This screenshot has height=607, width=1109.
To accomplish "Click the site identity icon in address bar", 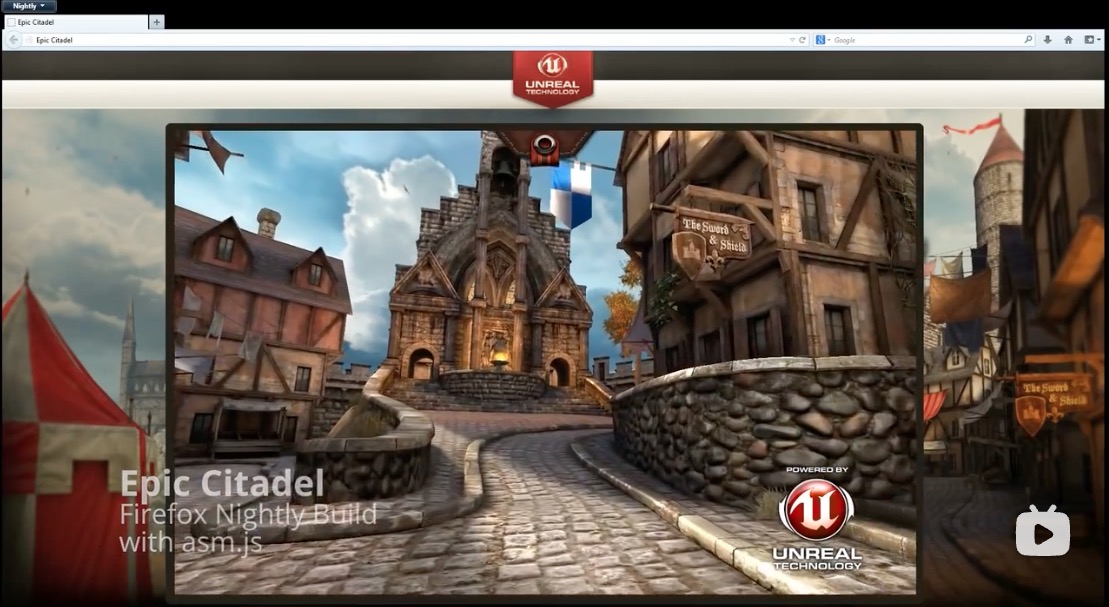I will coord(29,40).
